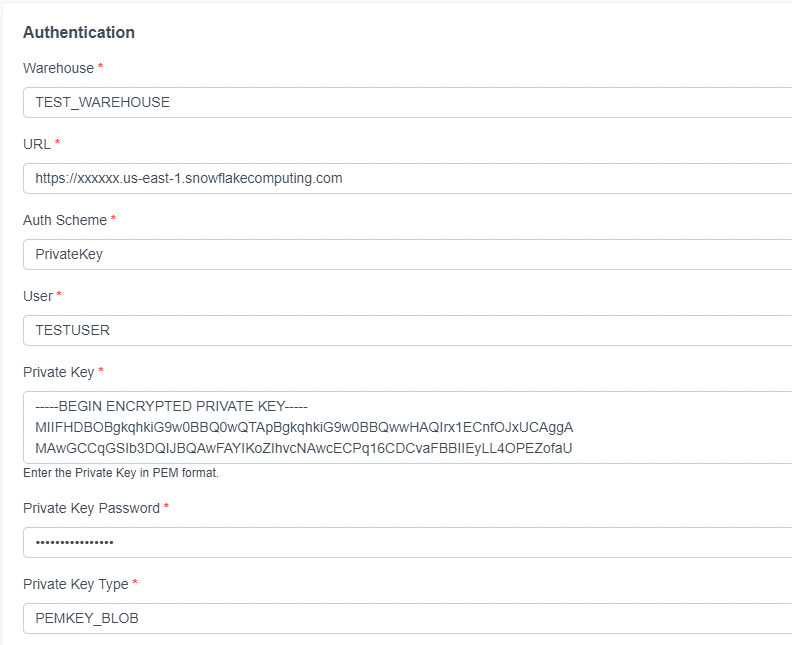Screen dimensions: 792x645
Task: Click the Authentication section heading
Action: [x=79, y=32]
